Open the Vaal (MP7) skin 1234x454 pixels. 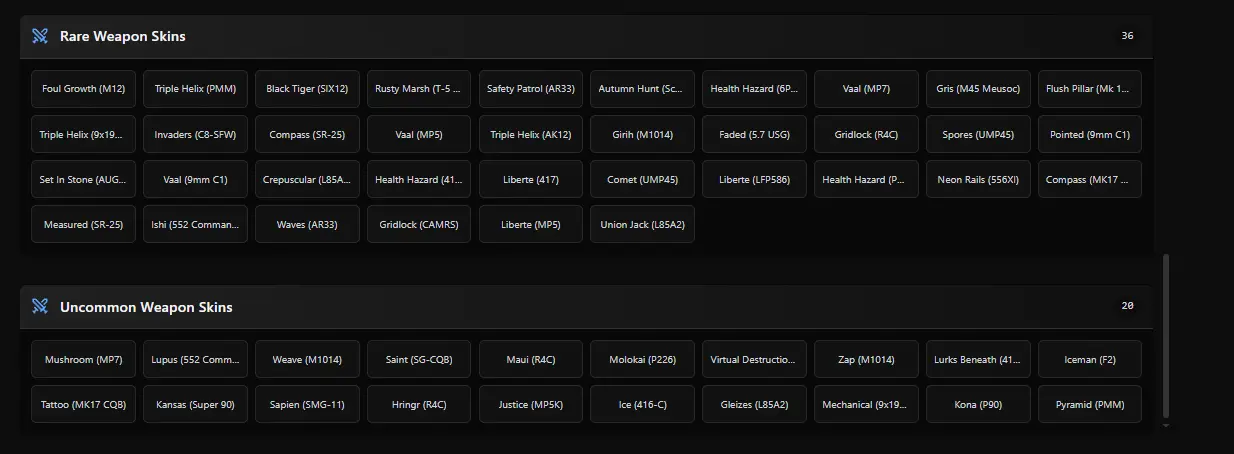(866, 89)
